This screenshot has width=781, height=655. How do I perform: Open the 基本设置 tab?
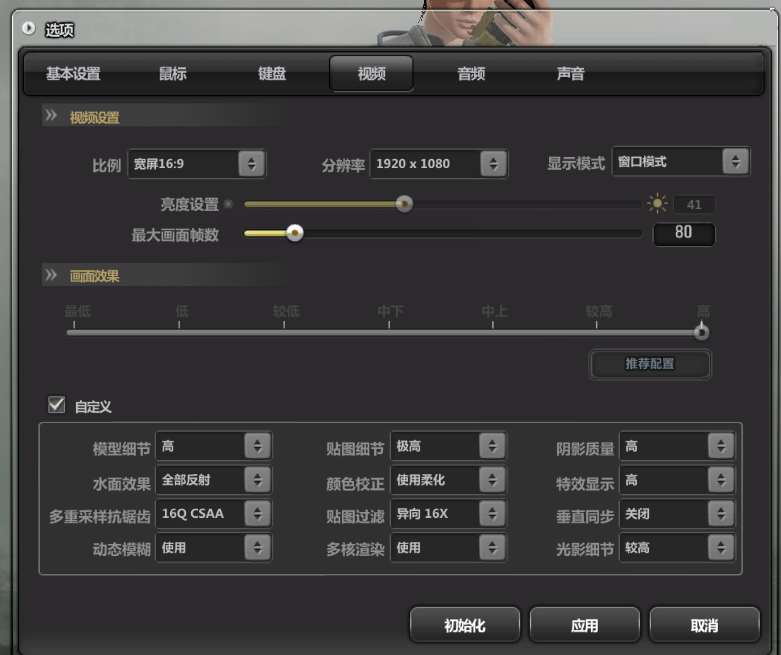coord(73,74)
